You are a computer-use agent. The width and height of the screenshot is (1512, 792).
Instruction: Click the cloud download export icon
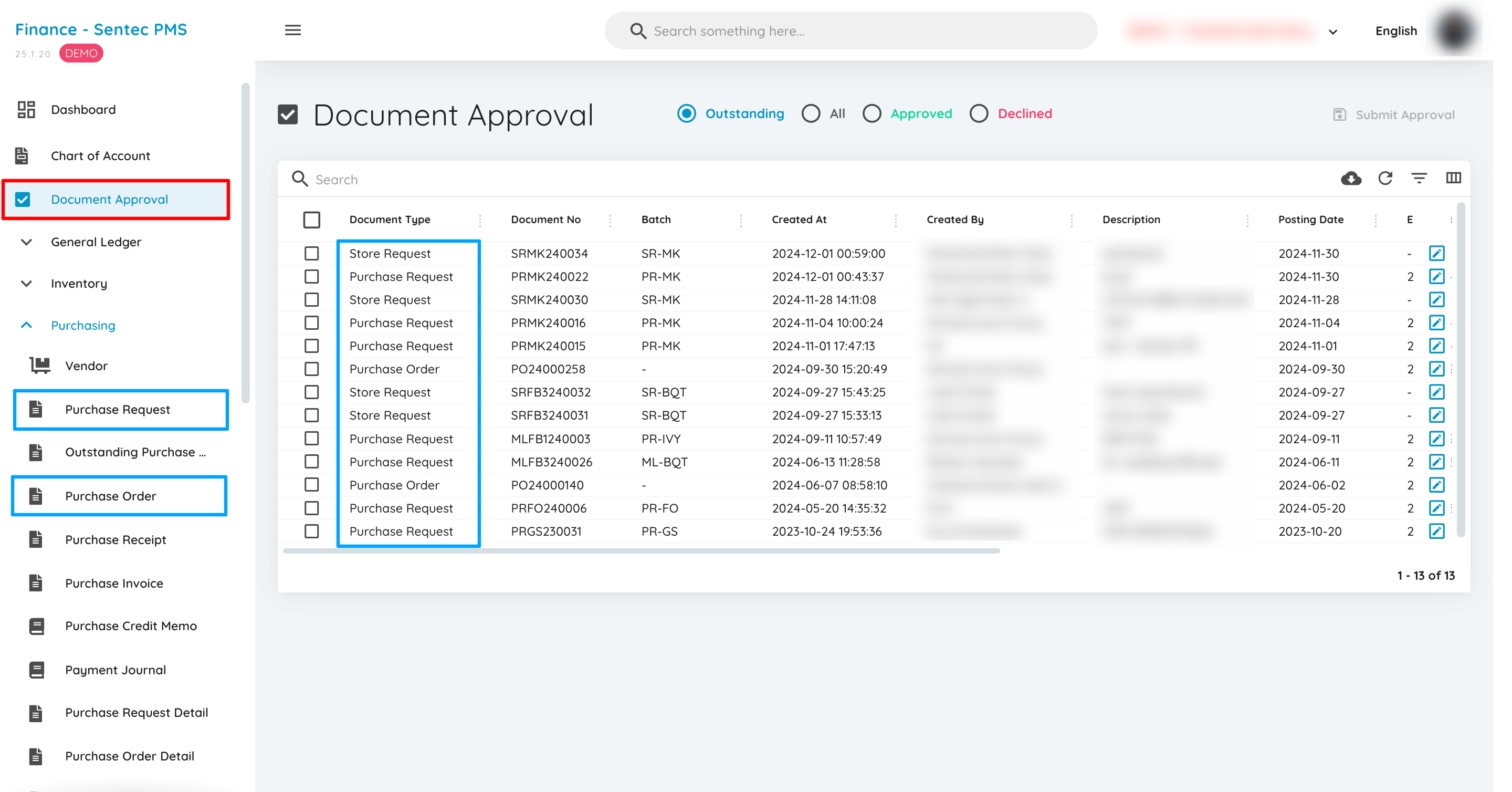pos(1351,179)
